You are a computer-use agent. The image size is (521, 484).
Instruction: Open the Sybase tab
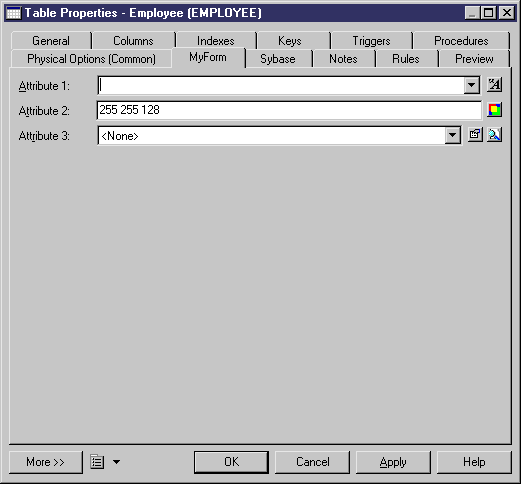pyautogui.click(x=278, y=59)
